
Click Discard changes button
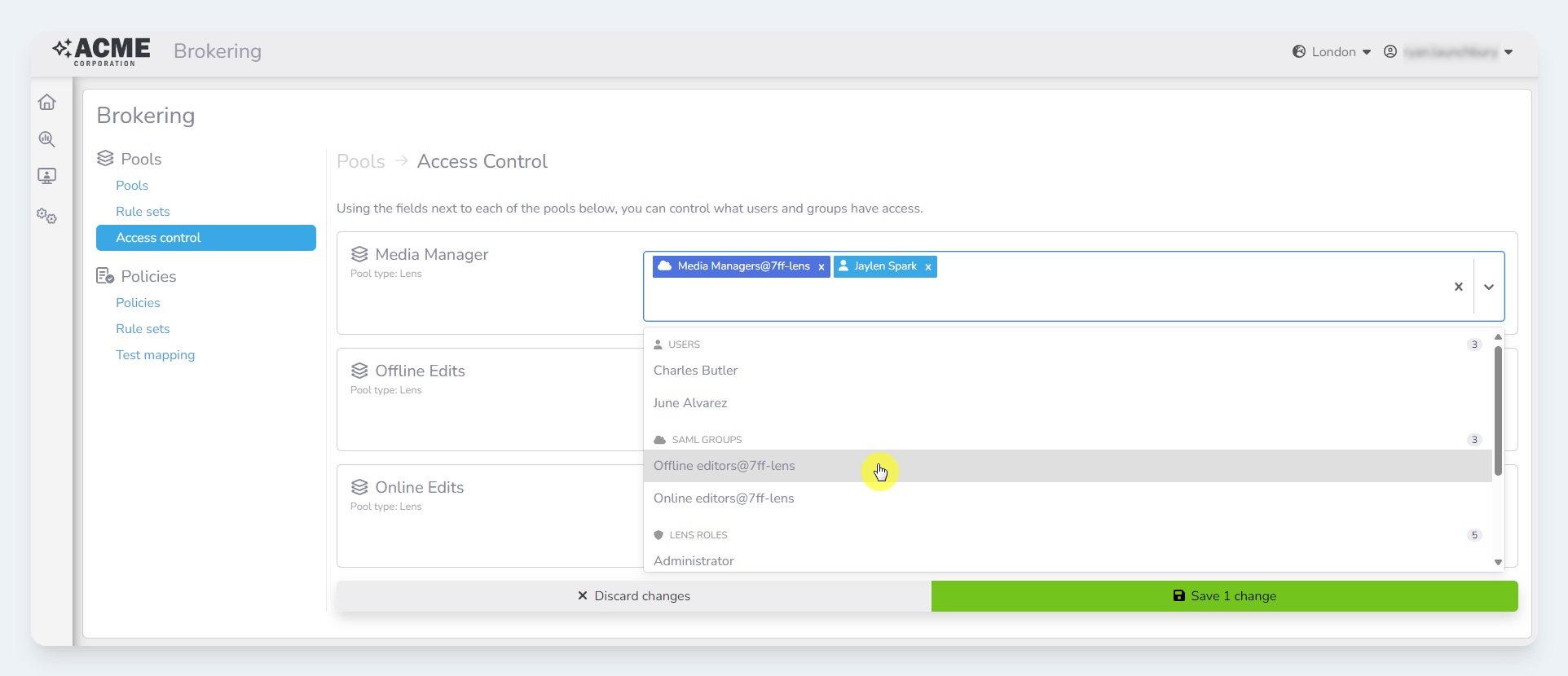[633, 596]
